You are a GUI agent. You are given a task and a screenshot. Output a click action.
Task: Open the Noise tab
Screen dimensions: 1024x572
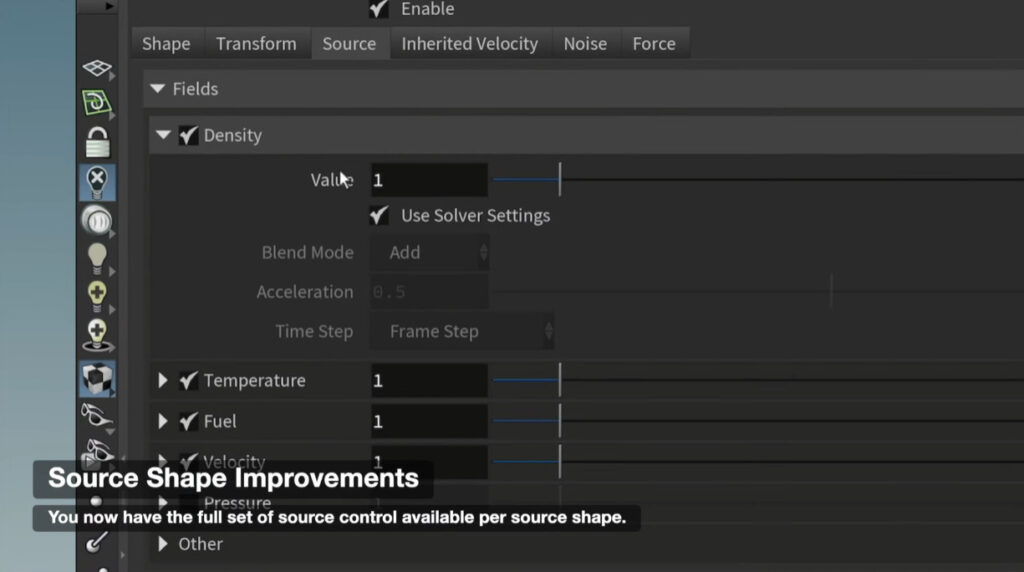pos(585,44)
